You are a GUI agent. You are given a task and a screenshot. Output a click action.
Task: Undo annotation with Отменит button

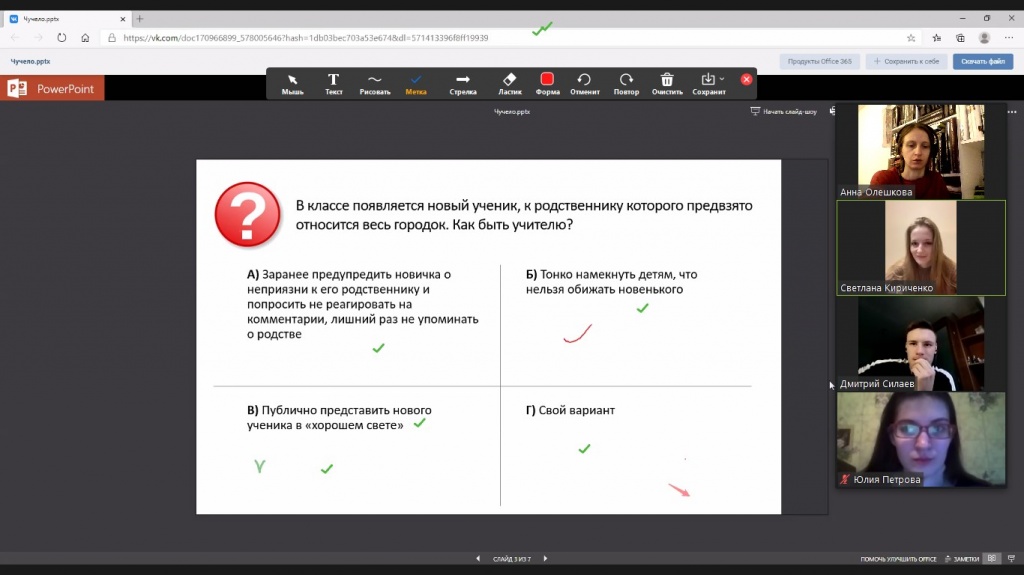click(x=584, y=83)
